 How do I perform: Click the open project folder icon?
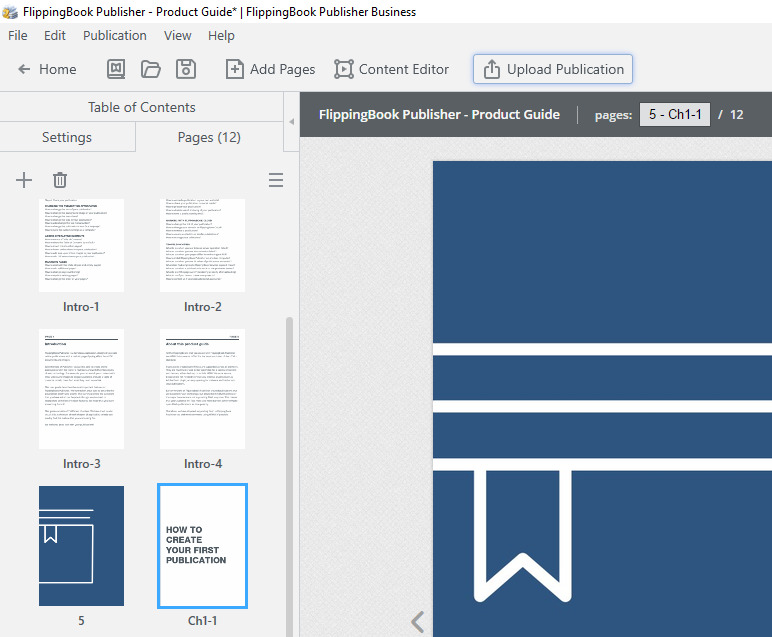coord(151,69)
